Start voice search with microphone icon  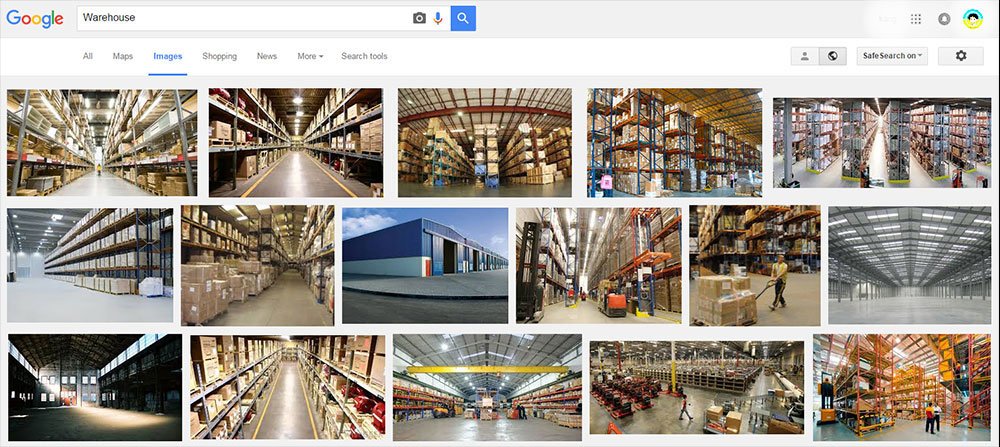[438, 18]
